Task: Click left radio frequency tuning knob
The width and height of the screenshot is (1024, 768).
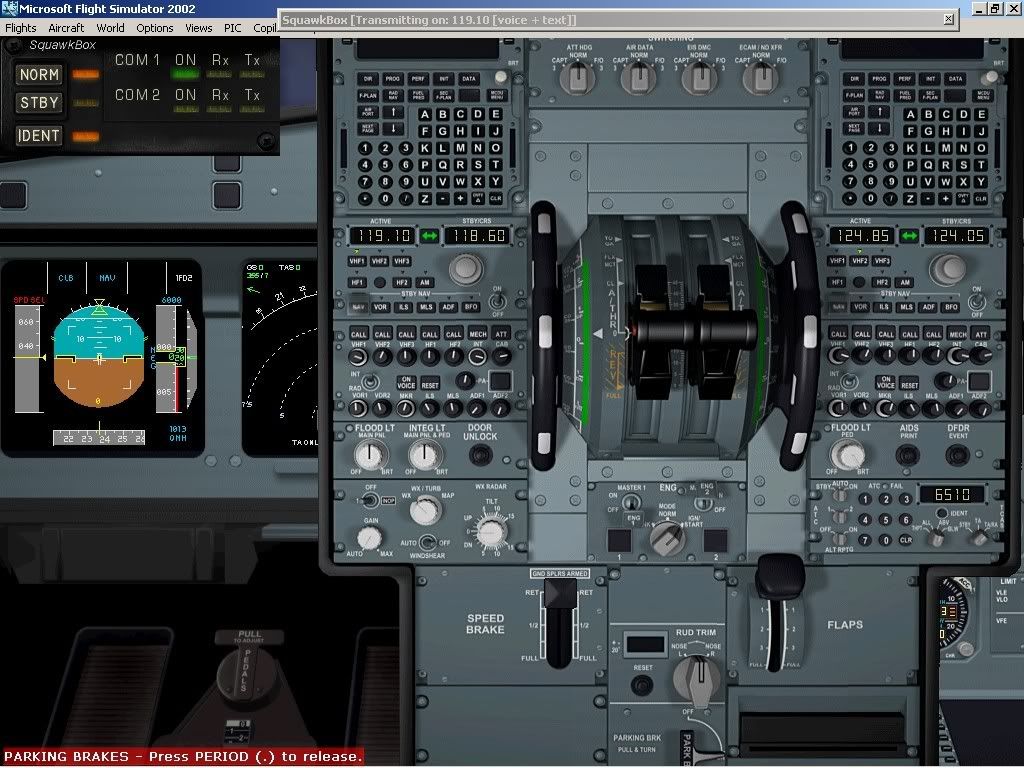Action: click(x=466, y=268)
